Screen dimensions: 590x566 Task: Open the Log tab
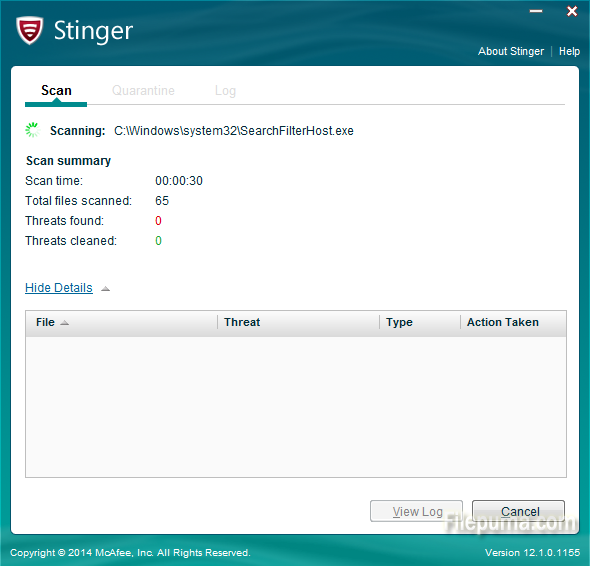(225, 91)
